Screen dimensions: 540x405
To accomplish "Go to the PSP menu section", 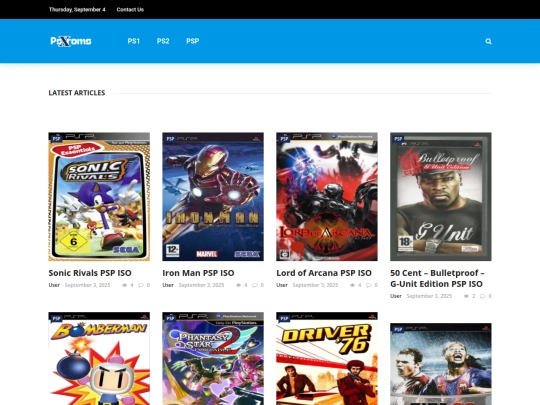I will pos(193,41).
